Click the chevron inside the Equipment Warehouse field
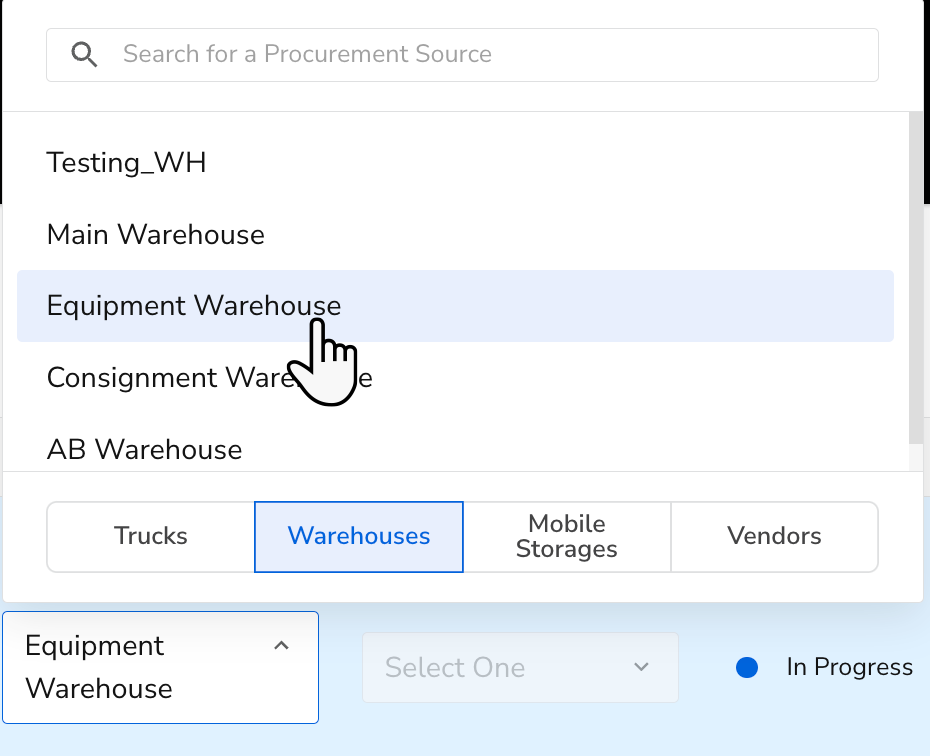Screen dimensions: 930x756 281,648
